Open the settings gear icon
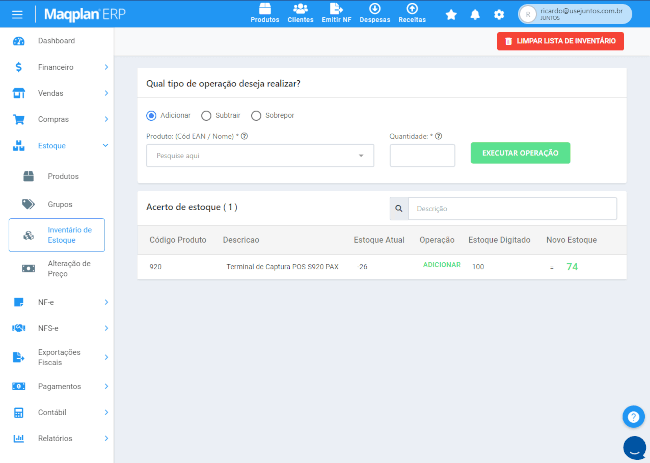The height and width of the screenshot is (463, 650). (x=499, y=15)
